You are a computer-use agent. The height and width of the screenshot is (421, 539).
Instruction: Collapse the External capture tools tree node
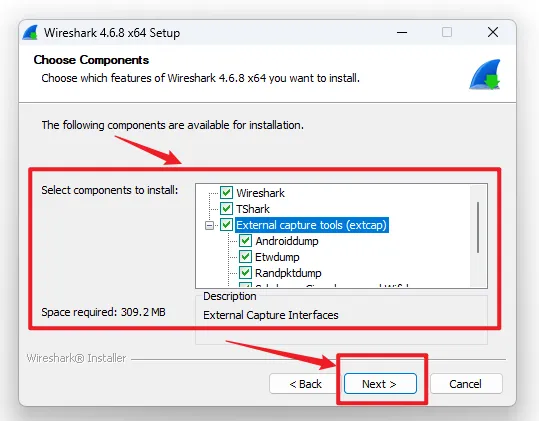(x=209, y=225)
